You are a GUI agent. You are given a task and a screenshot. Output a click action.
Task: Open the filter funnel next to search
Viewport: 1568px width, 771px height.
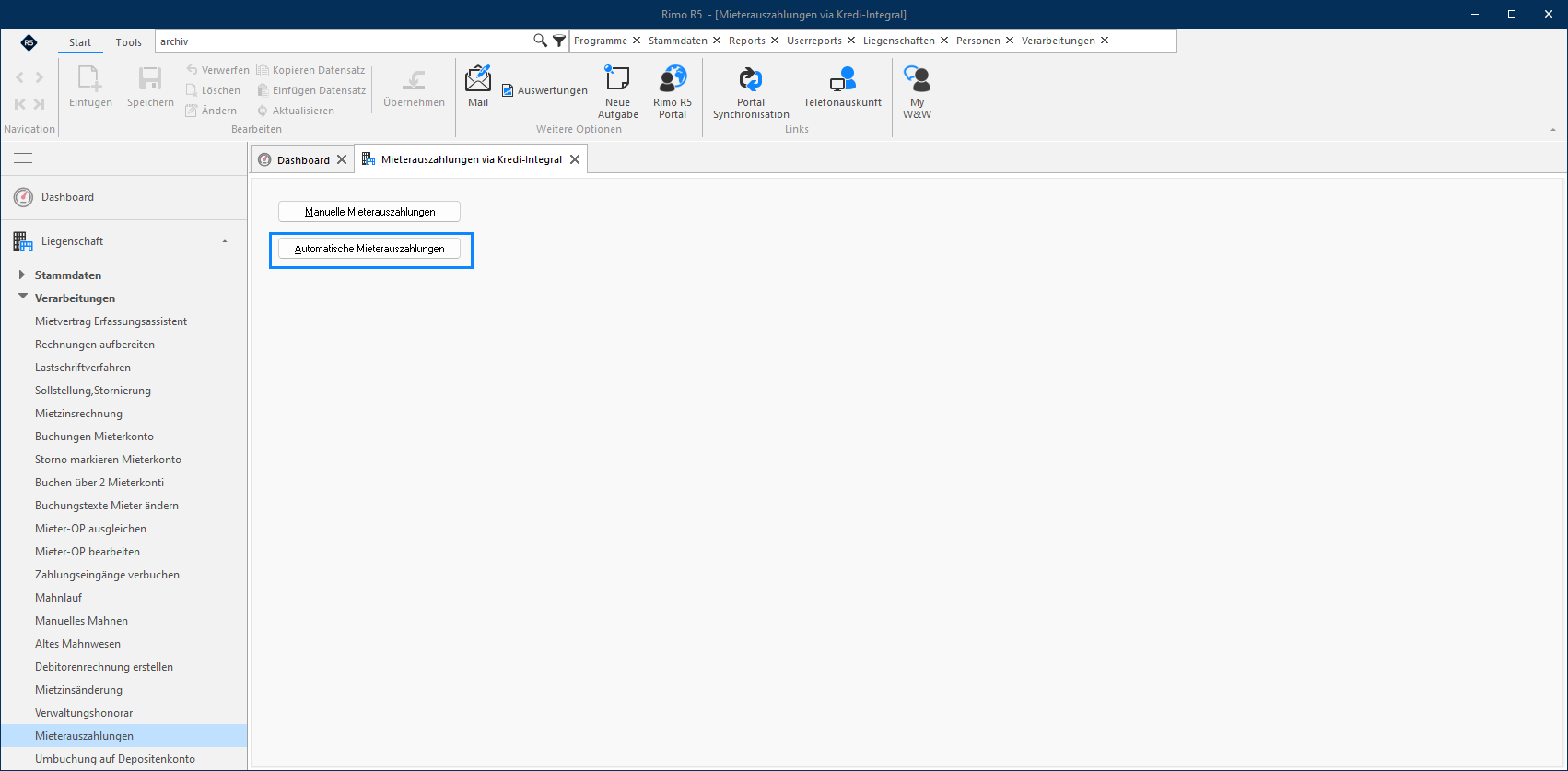(x=559, y=41)
